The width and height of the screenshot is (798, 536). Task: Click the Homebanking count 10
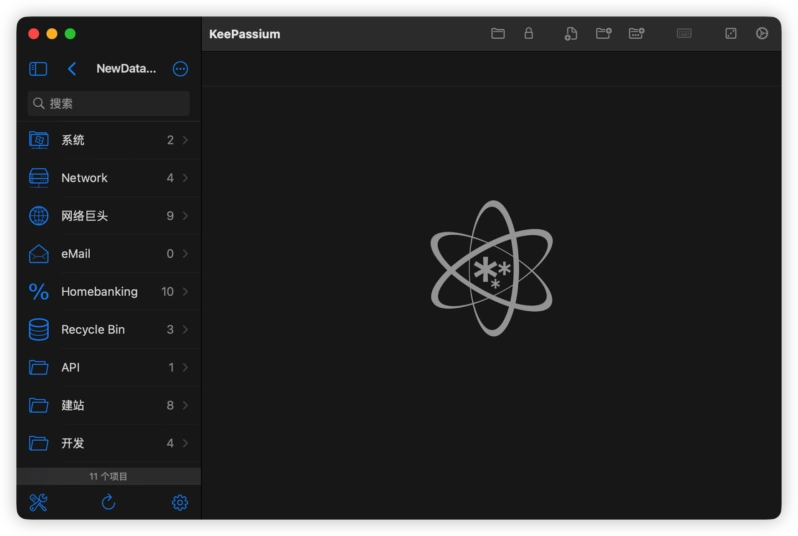pyautogui.click(x=167, y=292)
